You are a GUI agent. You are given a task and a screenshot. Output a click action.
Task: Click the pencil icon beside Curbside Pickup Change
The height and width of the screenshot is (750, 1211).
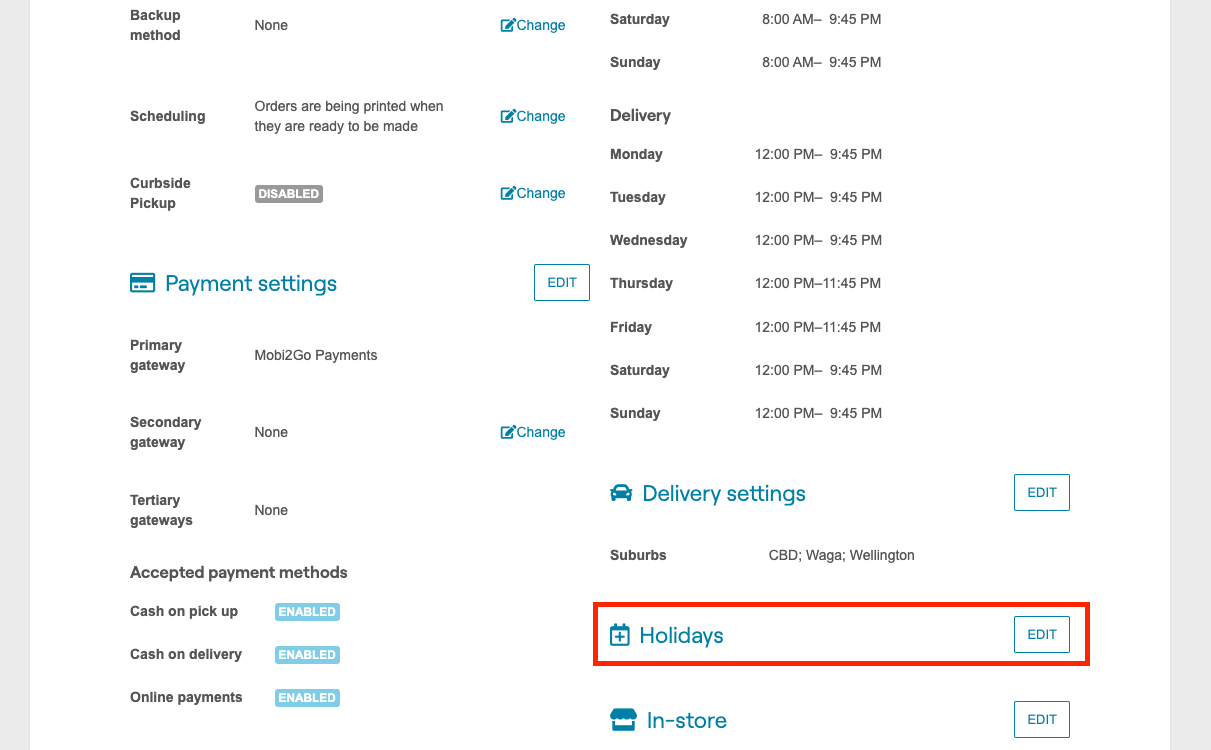pos(508,192)
